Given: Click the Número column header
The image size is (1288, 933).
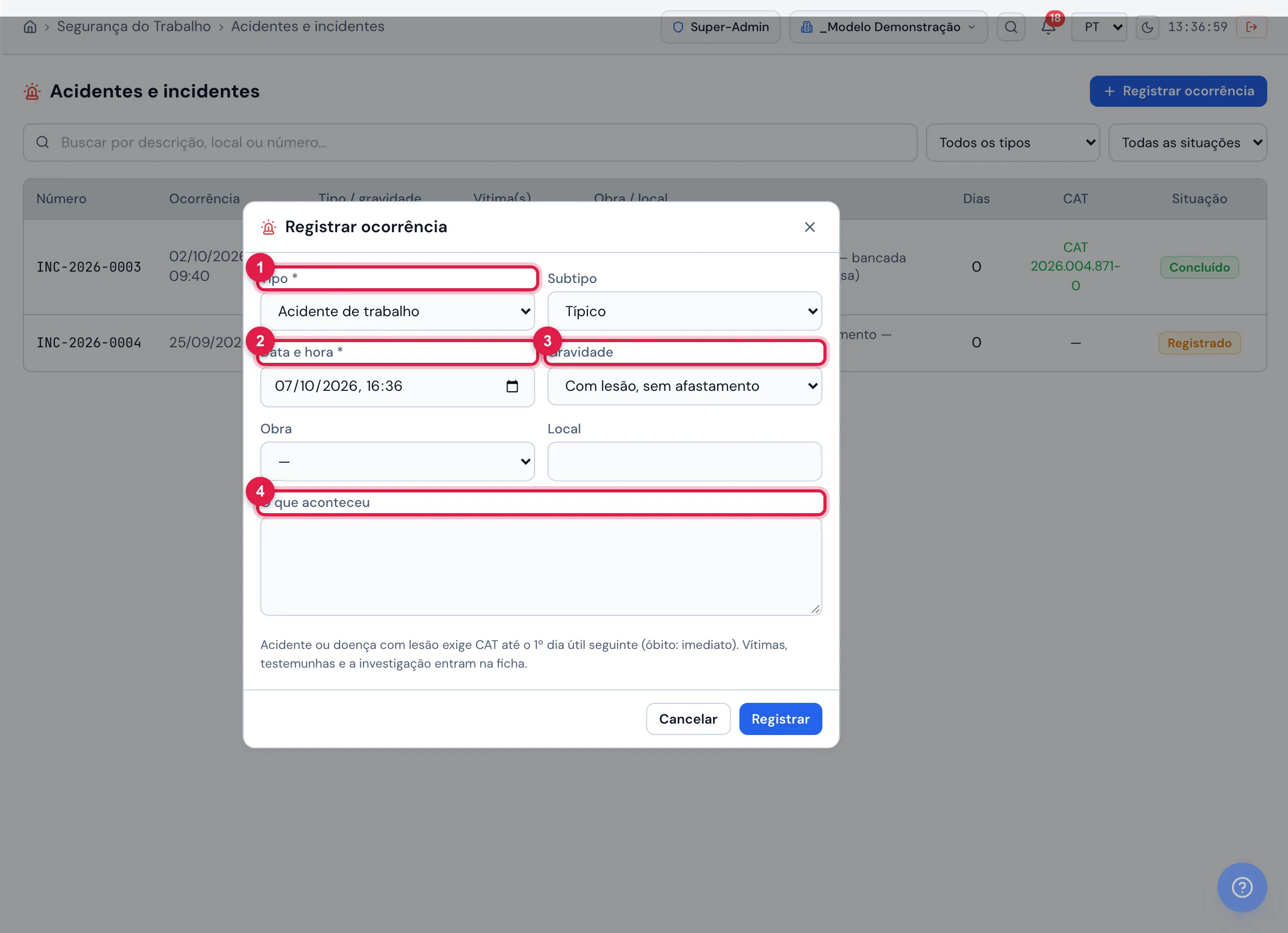Looking at the screenshot, I should (61, 199).
